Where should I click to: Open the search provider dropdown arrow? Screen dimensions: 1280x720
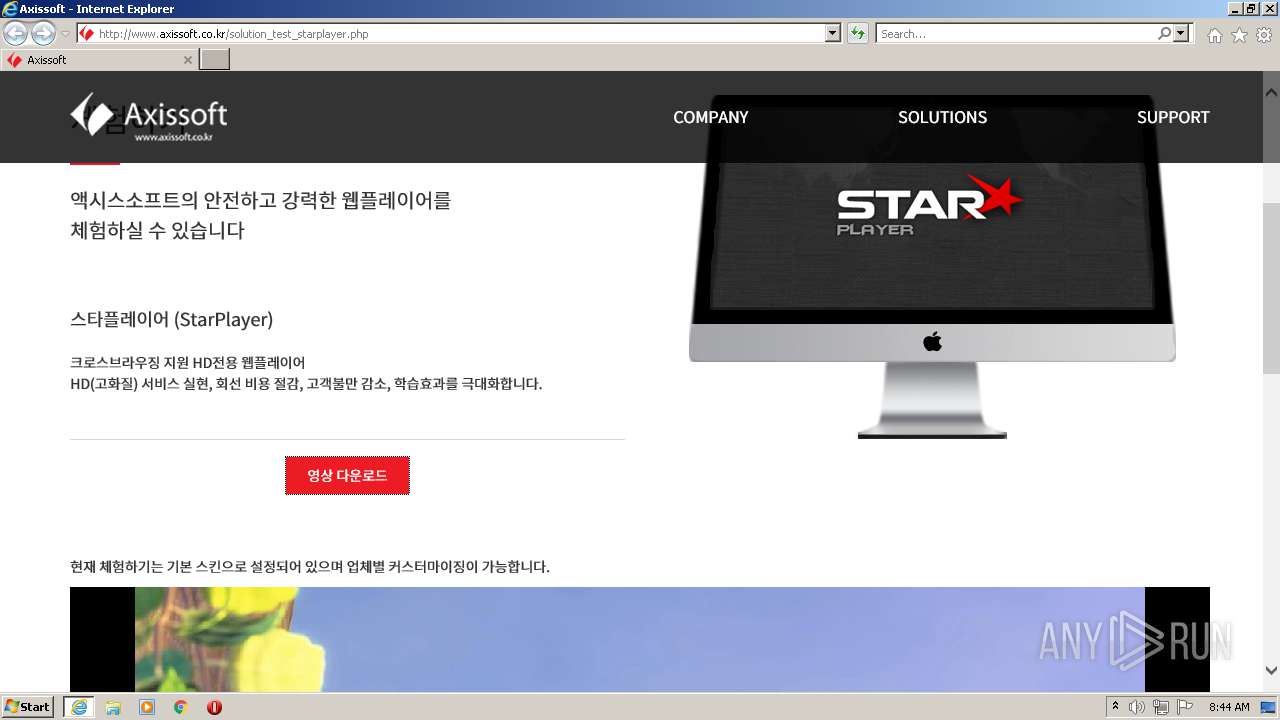[1182, 34]
